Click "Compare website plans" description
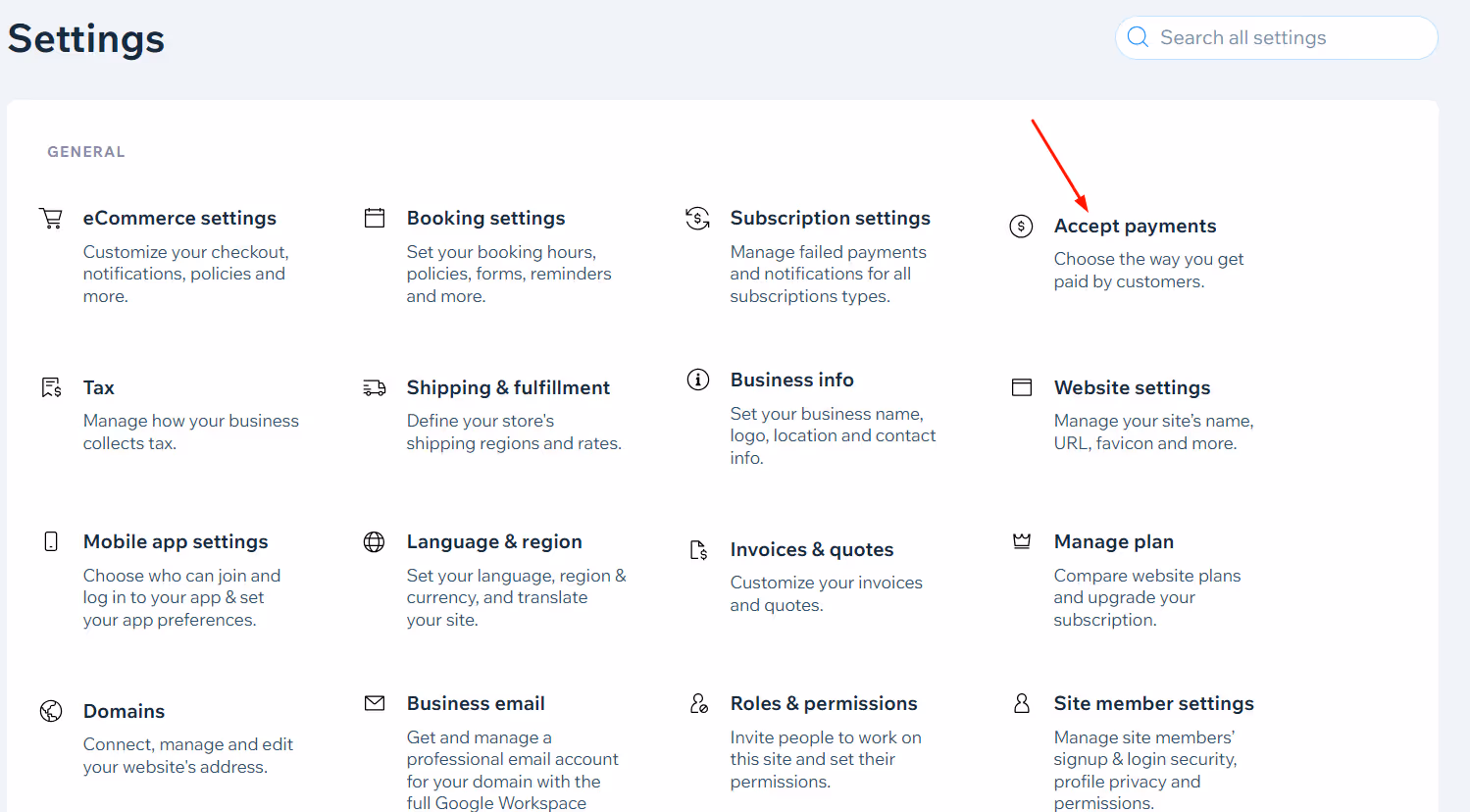 (1147, 597)
